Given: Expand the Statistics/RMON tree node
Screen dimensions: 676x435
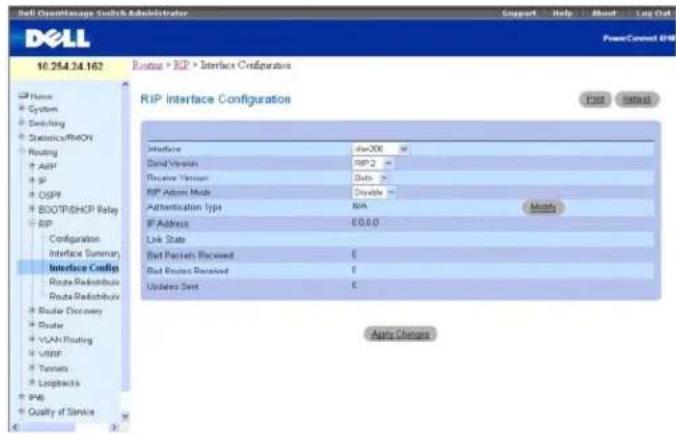Looking at the screenshot, I should pyautogui.click(x=22, y=137).
